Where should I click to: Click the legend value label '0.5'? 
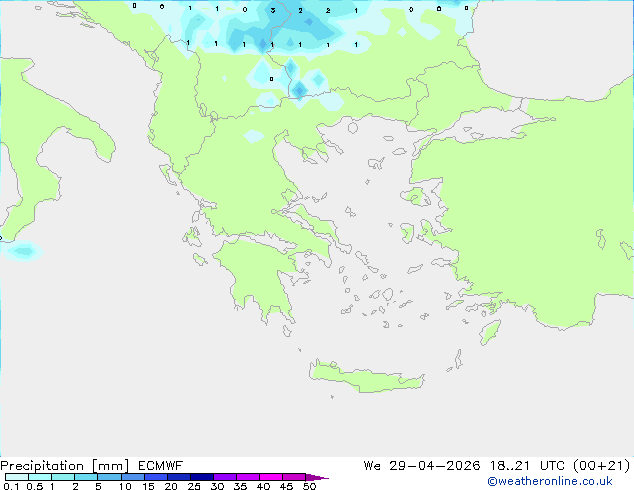tap(35, 486)
